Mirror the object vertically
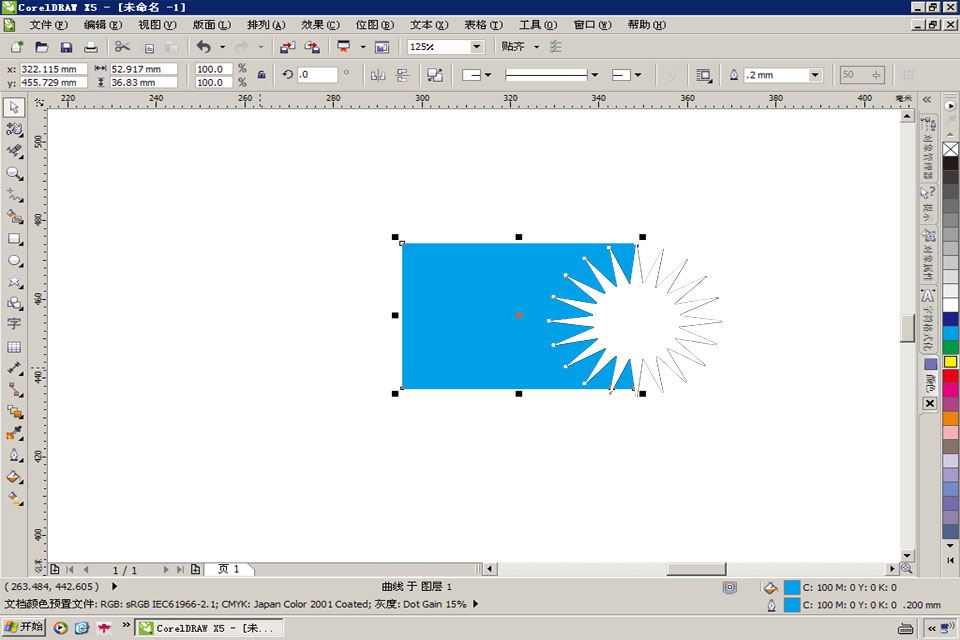The width and height of the screenshot is (960, 640). (402, 75)
